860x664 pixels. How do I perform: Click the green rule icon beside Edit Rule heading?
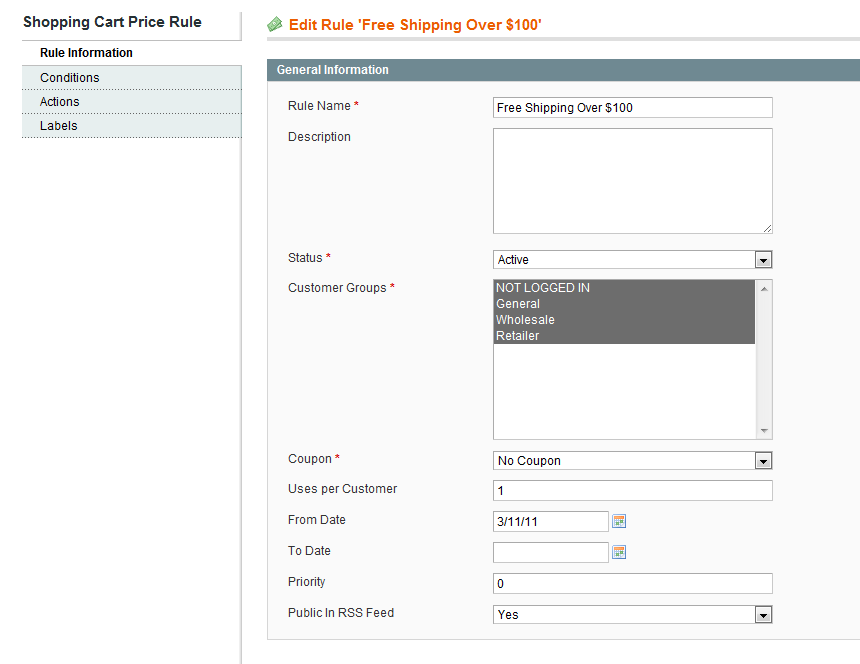[x=275, y=24]
